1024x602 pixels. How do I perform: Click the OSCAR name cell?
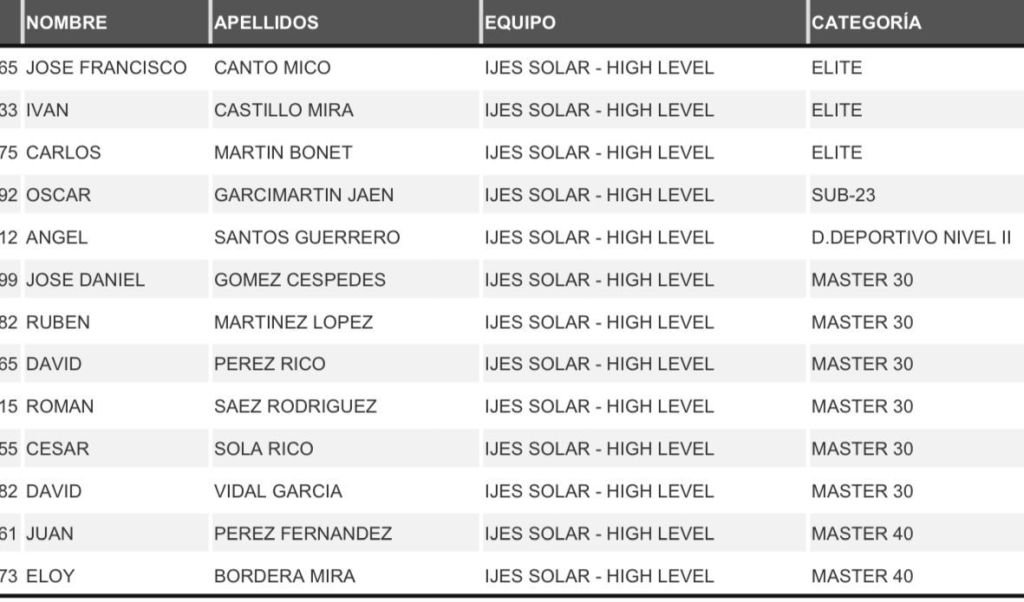(58, 195)
